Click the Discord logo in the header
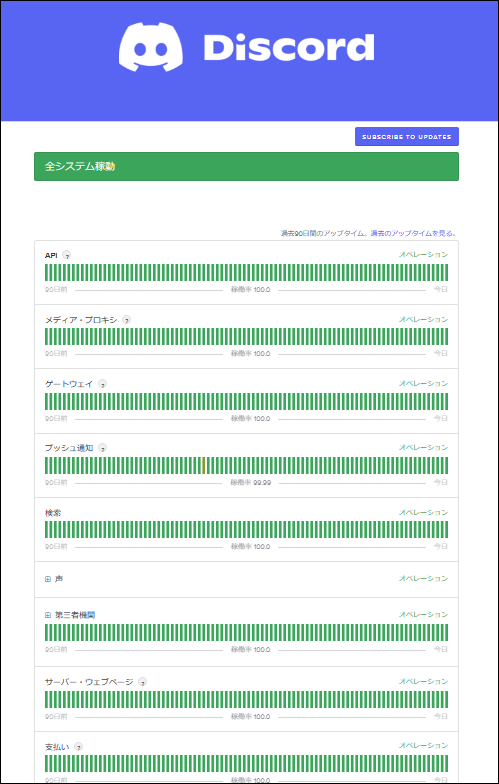Viewport: 499px width, 784px height. coord(246,47)
